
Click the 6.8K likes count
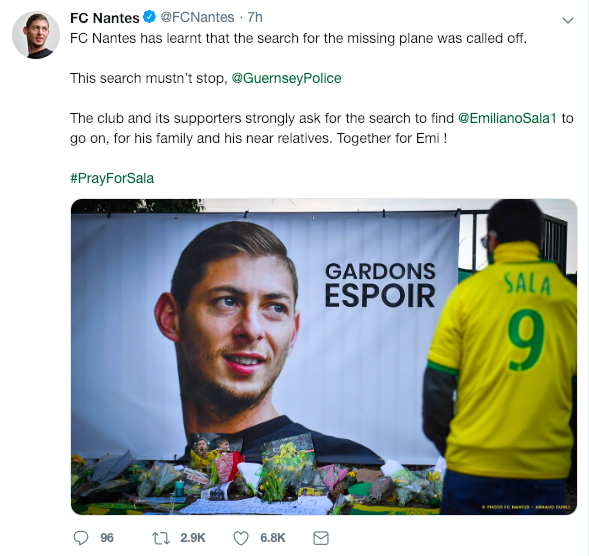pos(273,538)
